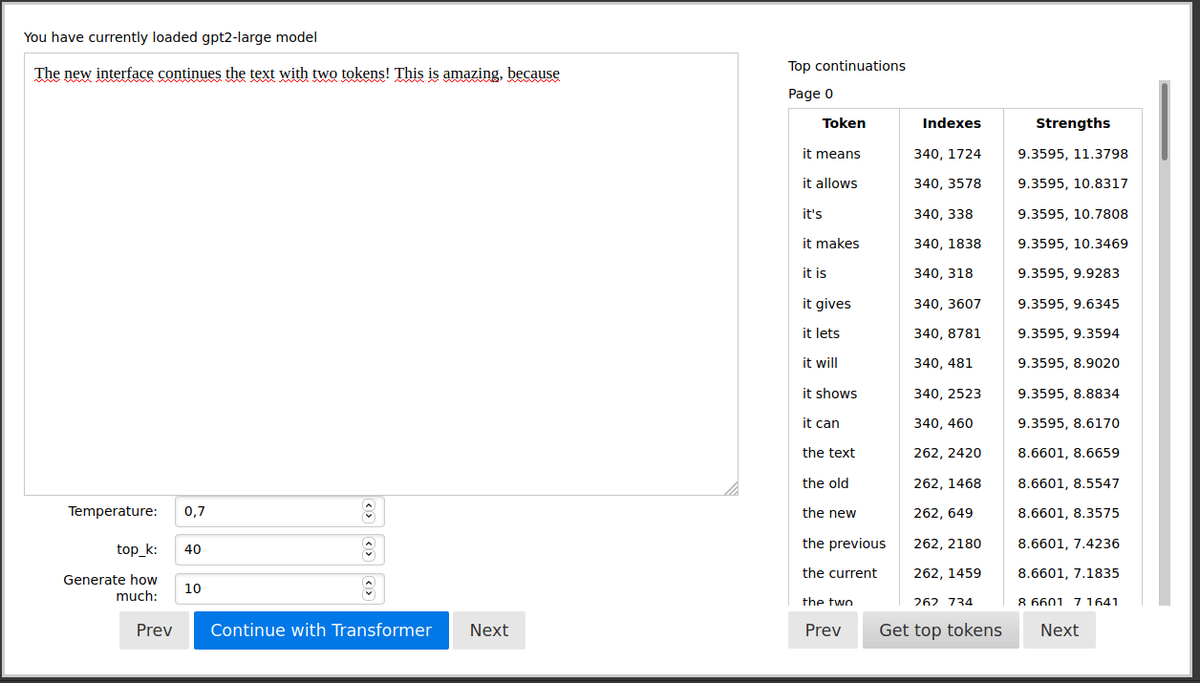Click index cell '262, 1468'
The image size is (1200, 683).
click(x=951, y=483)
